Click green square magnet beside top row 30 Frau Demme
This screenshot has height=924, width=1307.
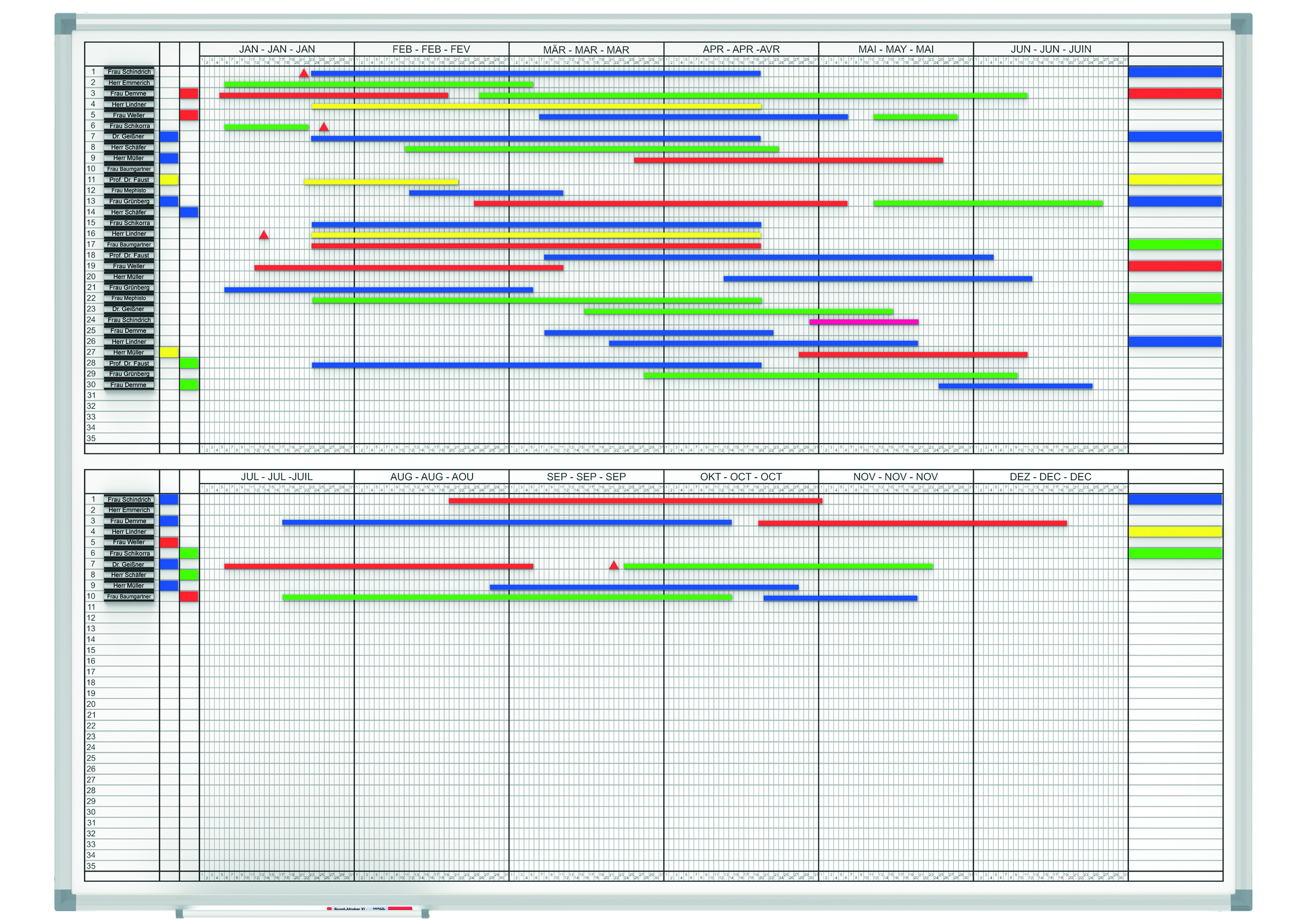coord(189,385)
